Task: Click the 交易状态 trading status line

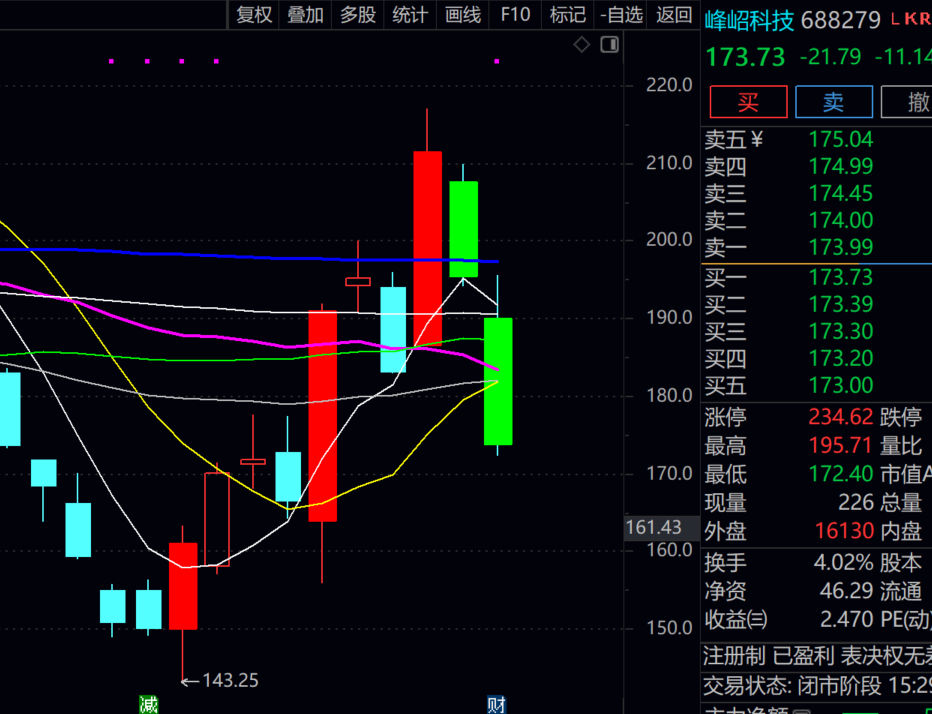Action: click(x=817, y=687)
